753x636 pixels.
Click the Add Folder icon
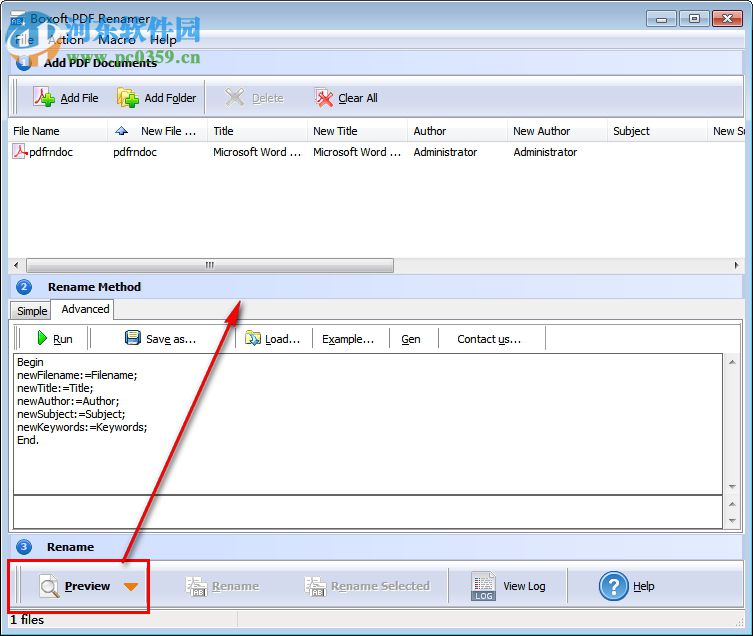point(128,97)
